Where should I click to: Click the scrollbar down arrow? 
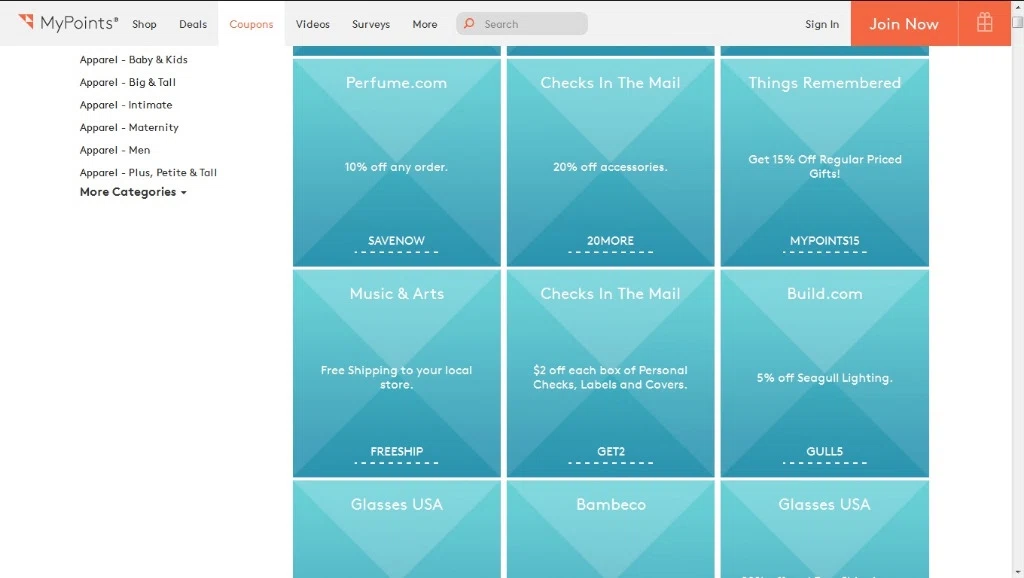click(x=1017, y=572)
